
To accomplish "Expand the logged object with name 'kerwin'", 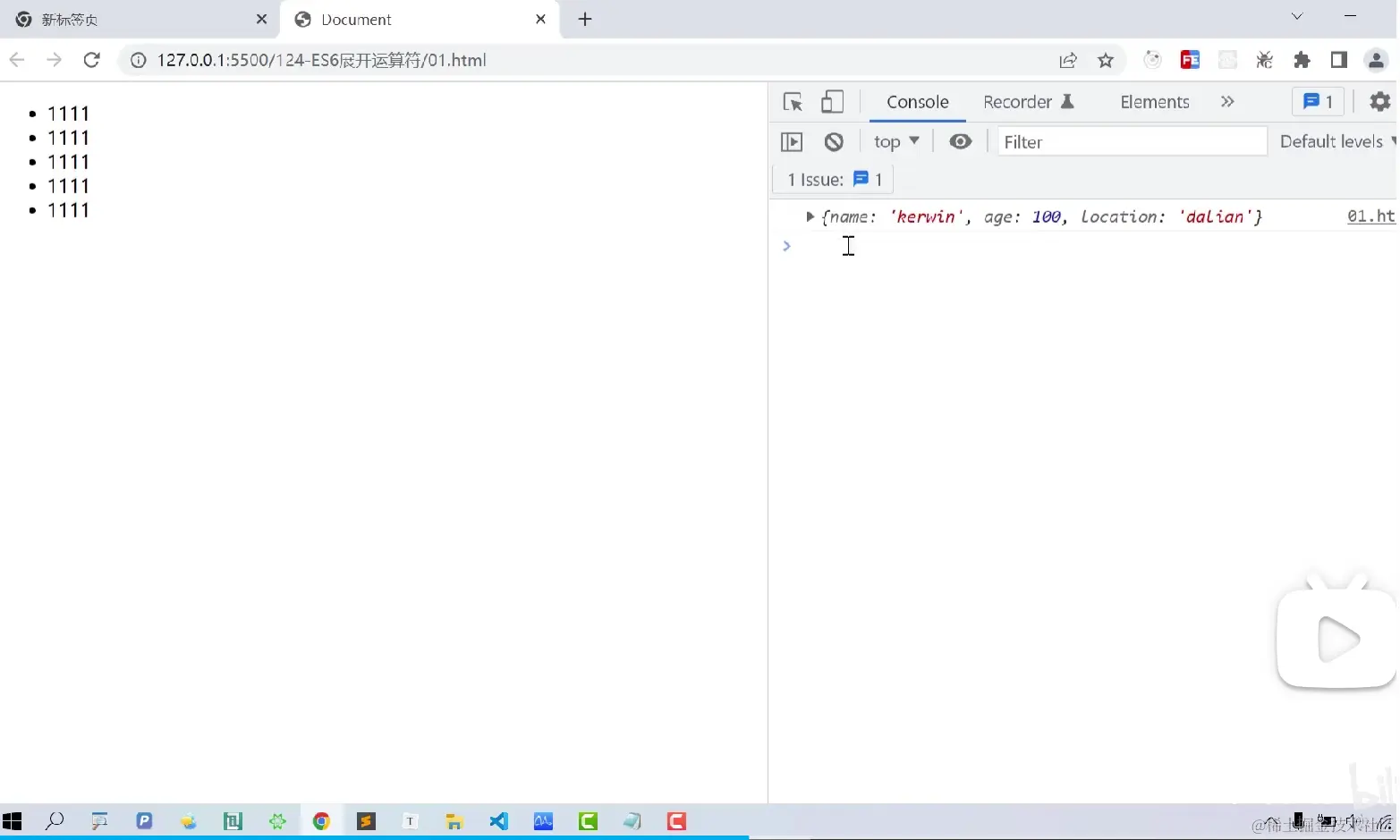I will (810, 216).
